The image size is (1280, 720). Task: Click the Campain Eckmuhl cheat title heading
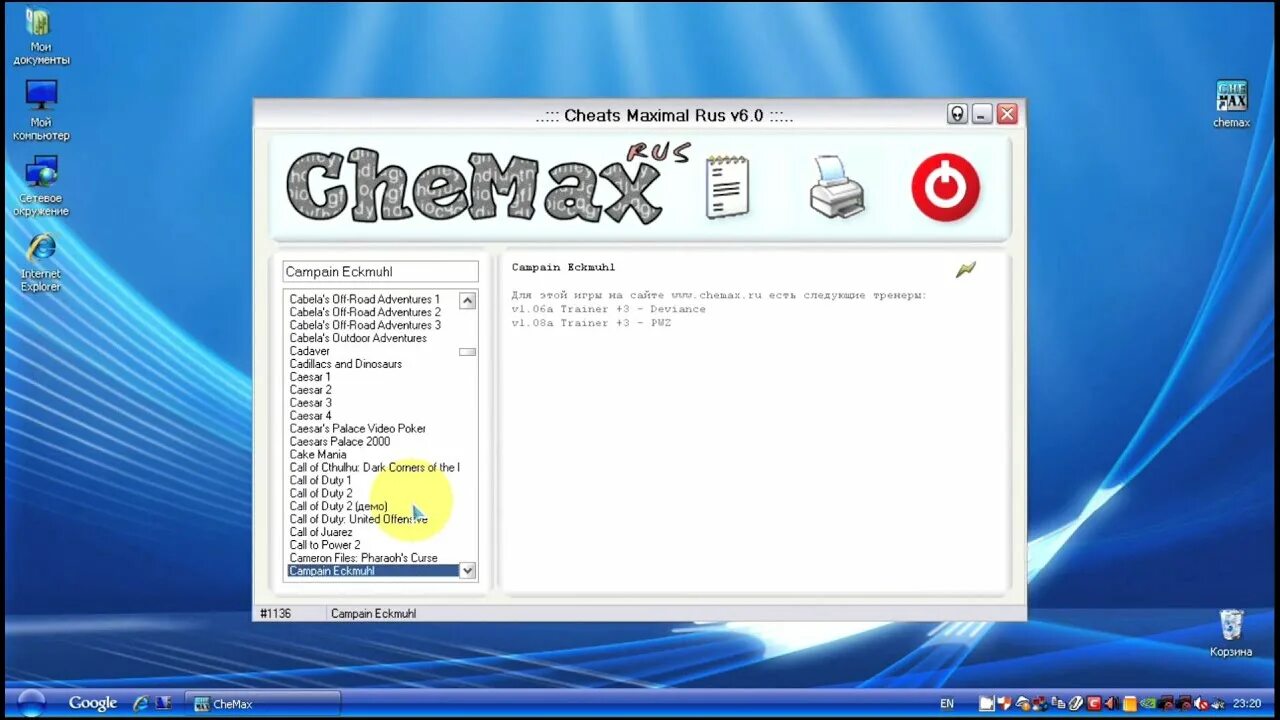coord(563,267)
